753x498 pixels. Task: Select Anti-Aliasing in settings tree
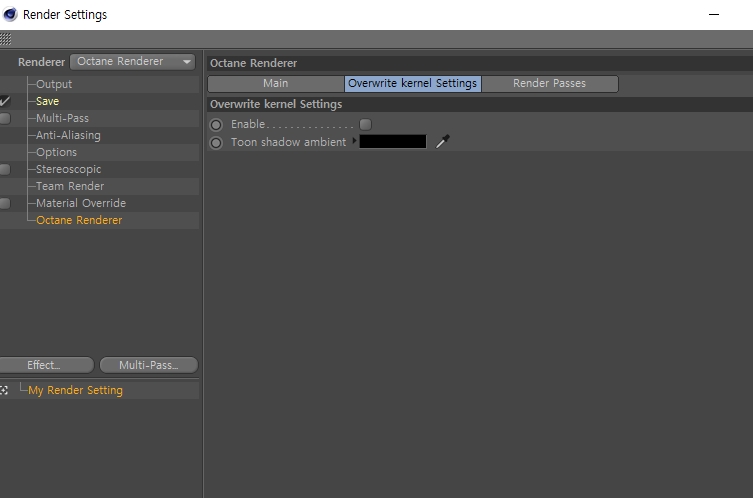pyautogui.click(x=68, y=135)
